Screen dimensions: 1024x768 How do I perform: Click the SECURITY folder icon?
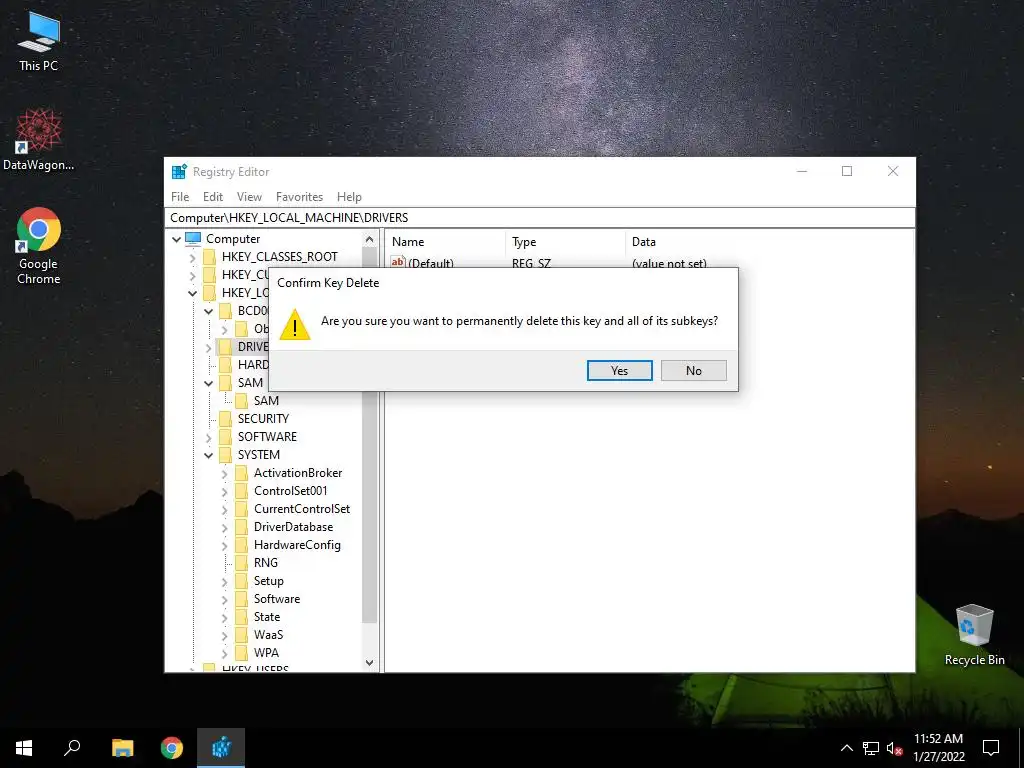click(225, 419)
